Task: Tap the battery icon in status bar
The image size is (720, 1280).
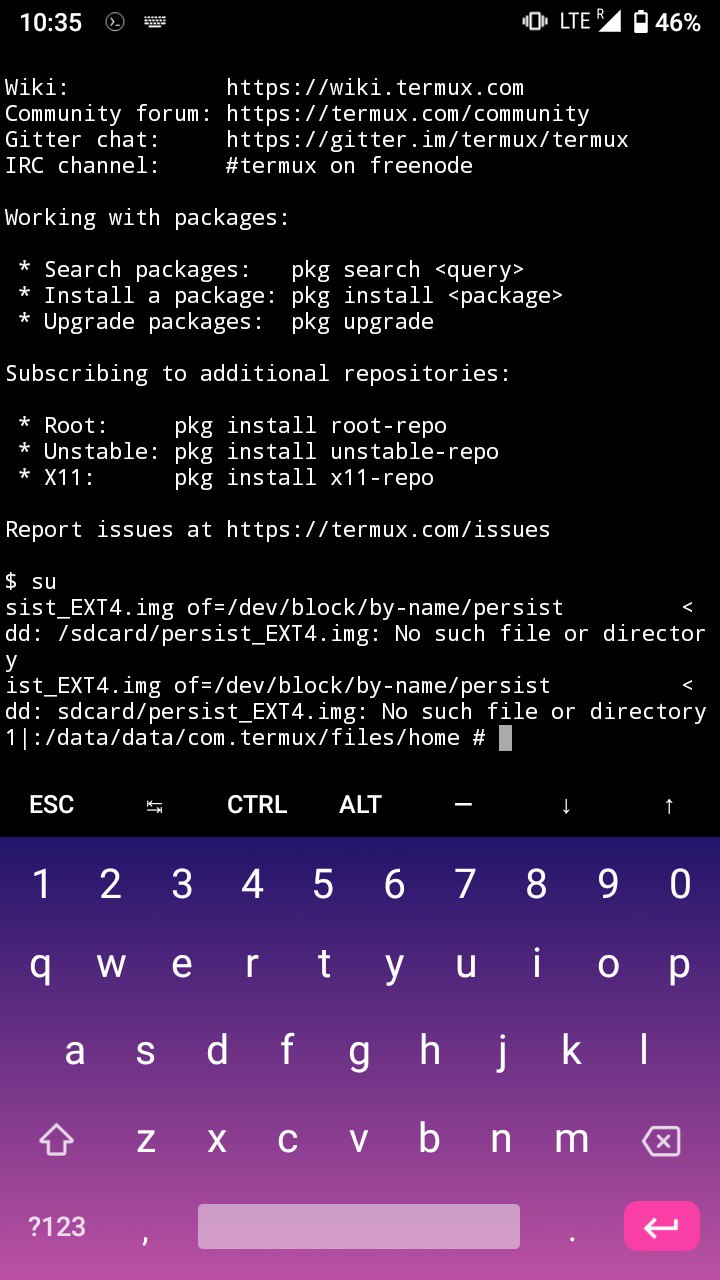Action: (641, 22)
